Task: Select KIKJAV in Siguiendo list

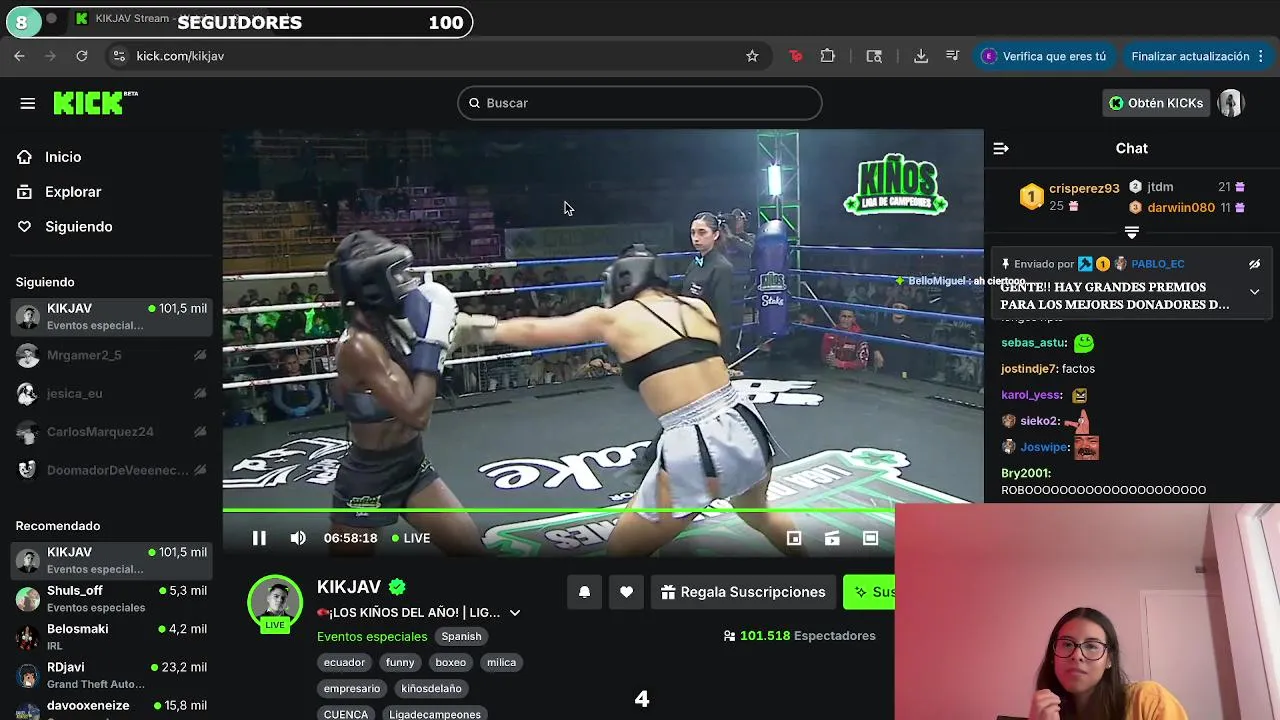Action: [x=111, y=316]
